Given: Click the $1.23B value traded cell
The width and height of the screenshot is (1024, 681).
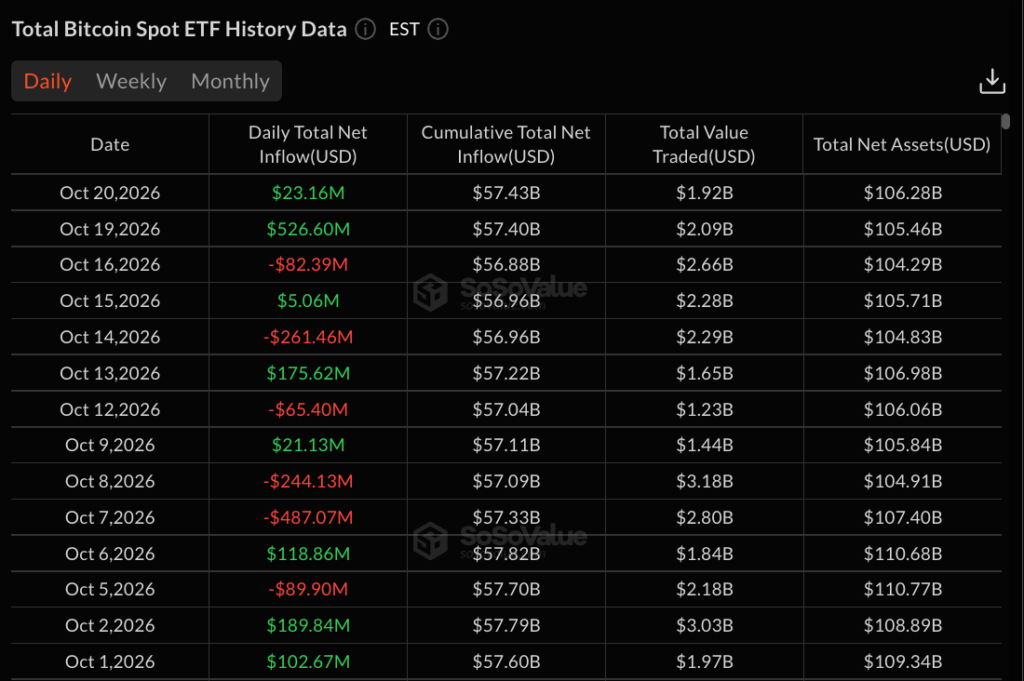Looking at the screenshot, I should (x=704, y=409).
